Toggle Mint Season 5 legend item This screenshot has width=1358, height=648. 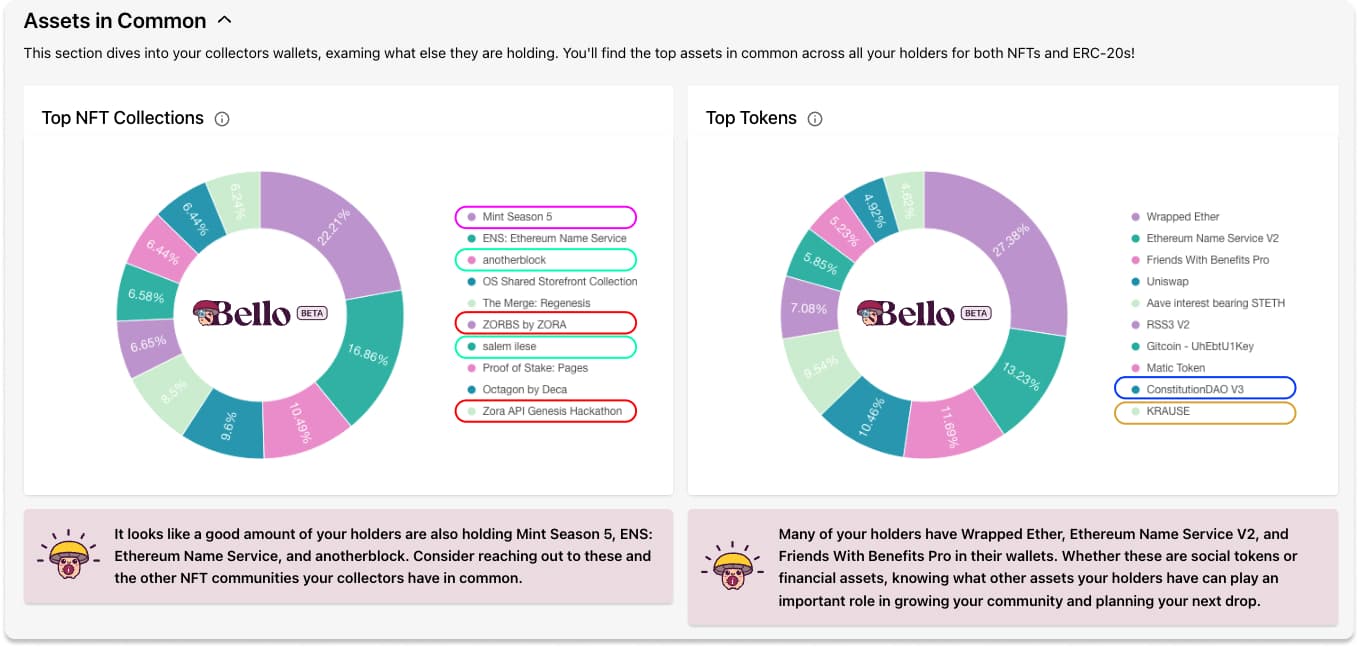click(x=545, y=217)
